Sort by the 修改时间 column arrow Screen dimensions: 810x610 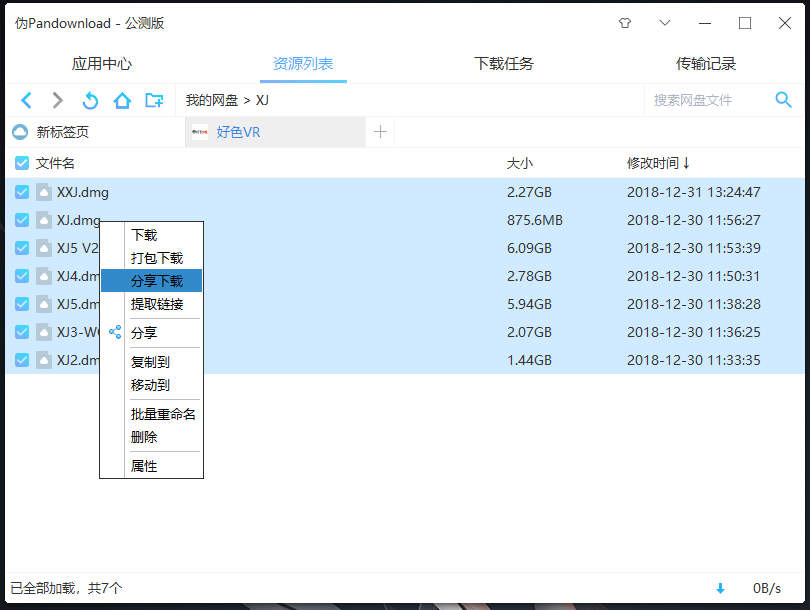click(686, 163)
